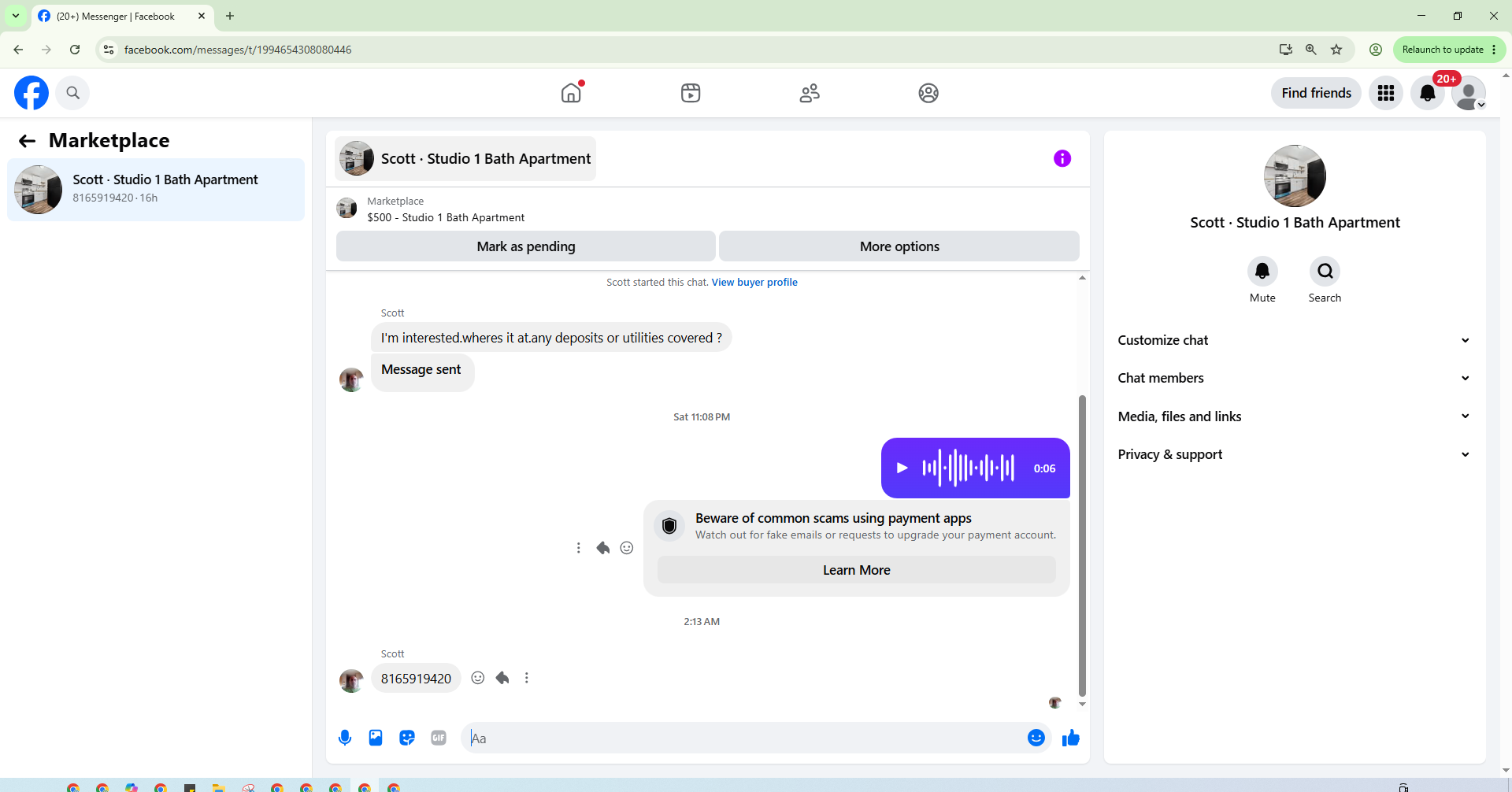This screenshot has height=792, width=1512.
Task: React to the 8165919420 message
Action: point(478,678)
